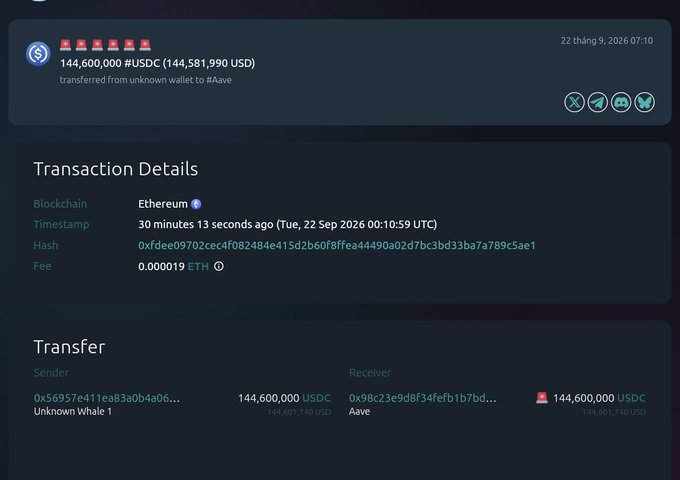Click the Sender column label
680x480 pixels.
pos(51,372)
